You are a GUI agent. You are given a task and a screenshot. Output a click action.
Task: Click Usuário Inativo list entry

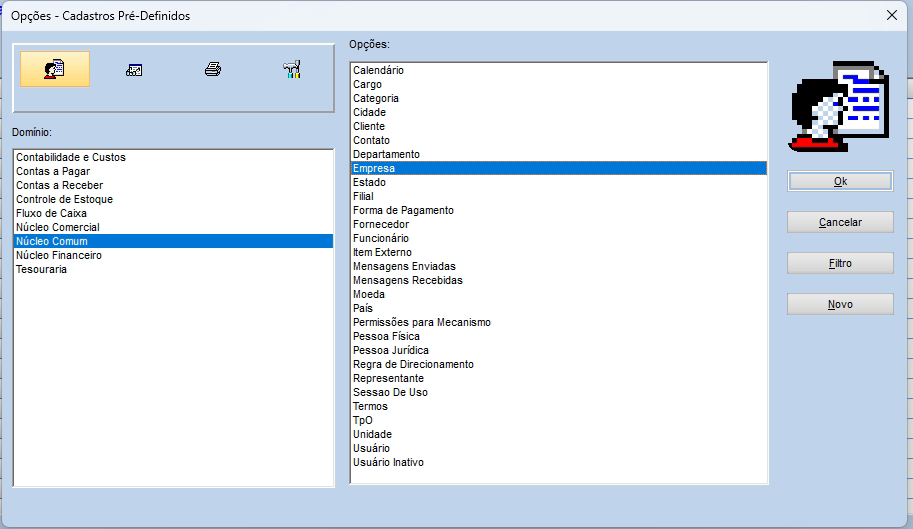point(388,462)
